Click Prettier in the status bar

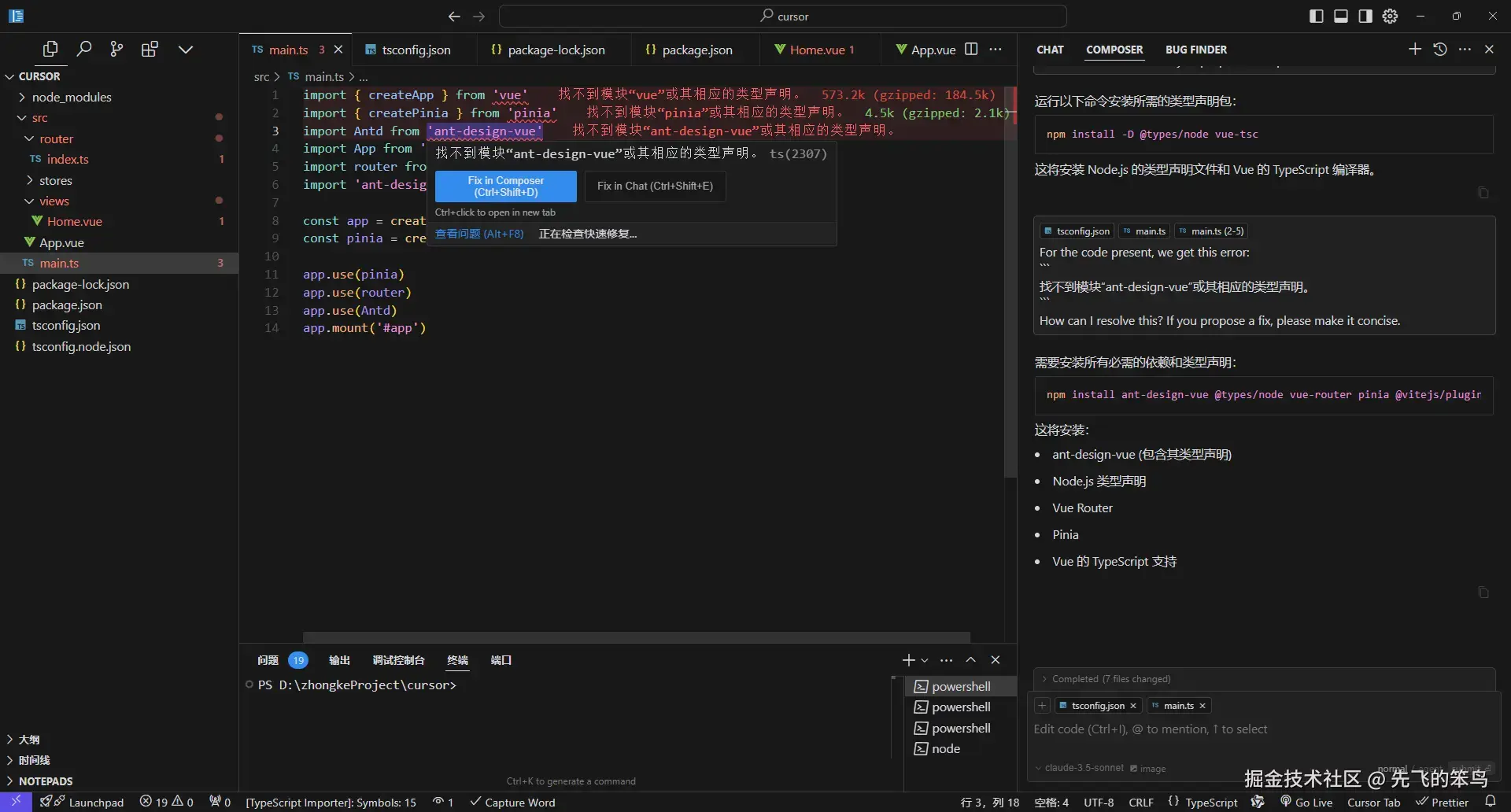tap(1443, 802)
